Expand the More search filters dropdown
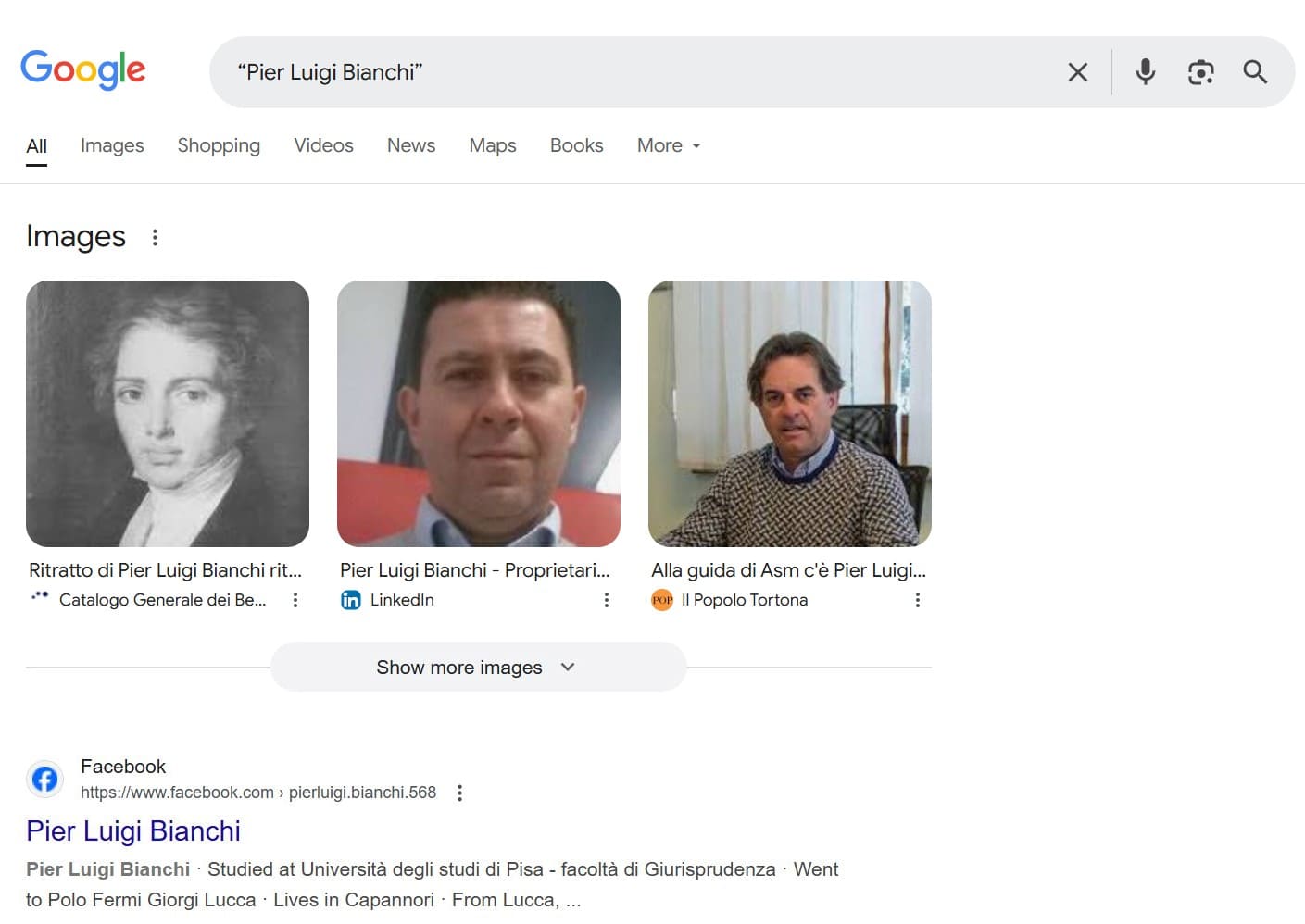 pos(669,145)
